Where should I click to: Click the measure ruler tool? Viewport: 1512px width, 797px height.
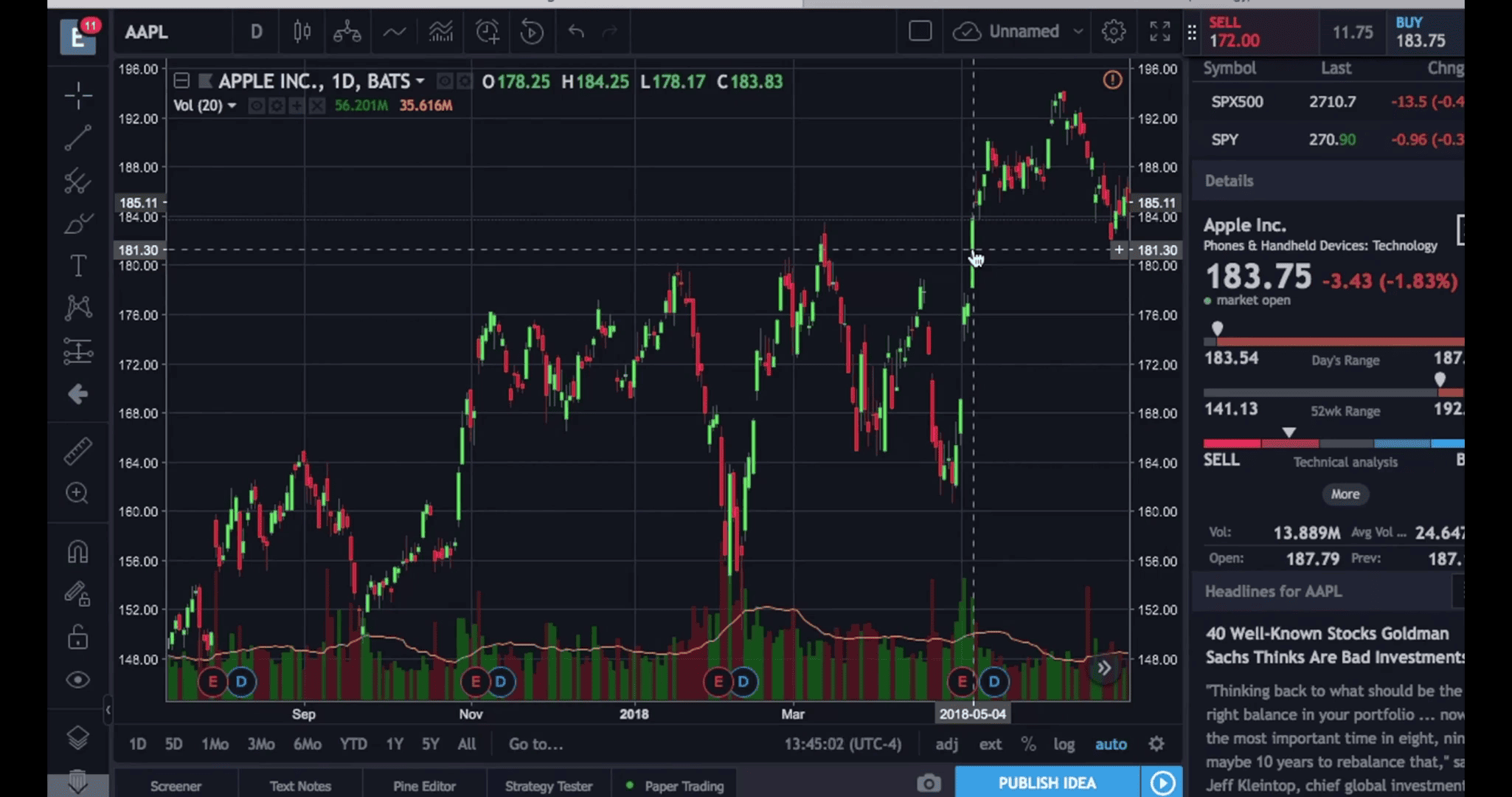[x=77, y=451]
